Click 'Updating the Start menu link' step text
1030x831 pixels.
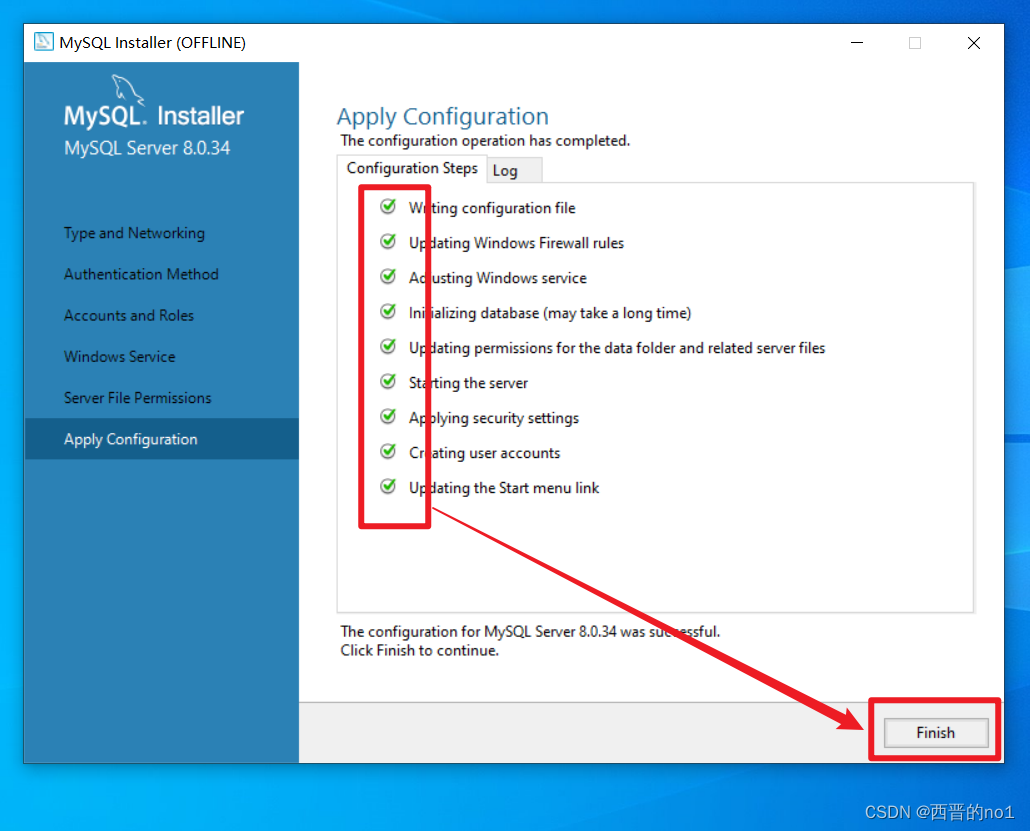tap(504, 488)
